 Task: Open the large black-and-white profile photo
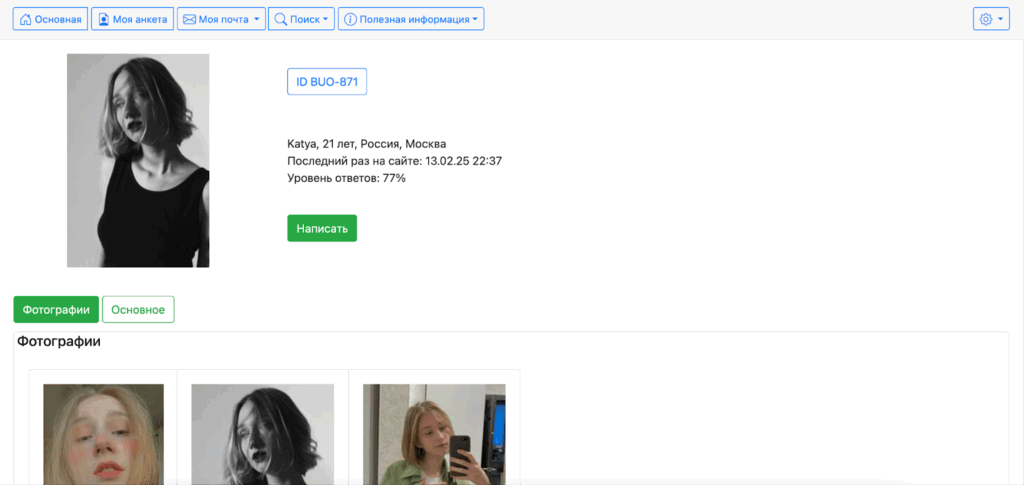click(138, 160)
